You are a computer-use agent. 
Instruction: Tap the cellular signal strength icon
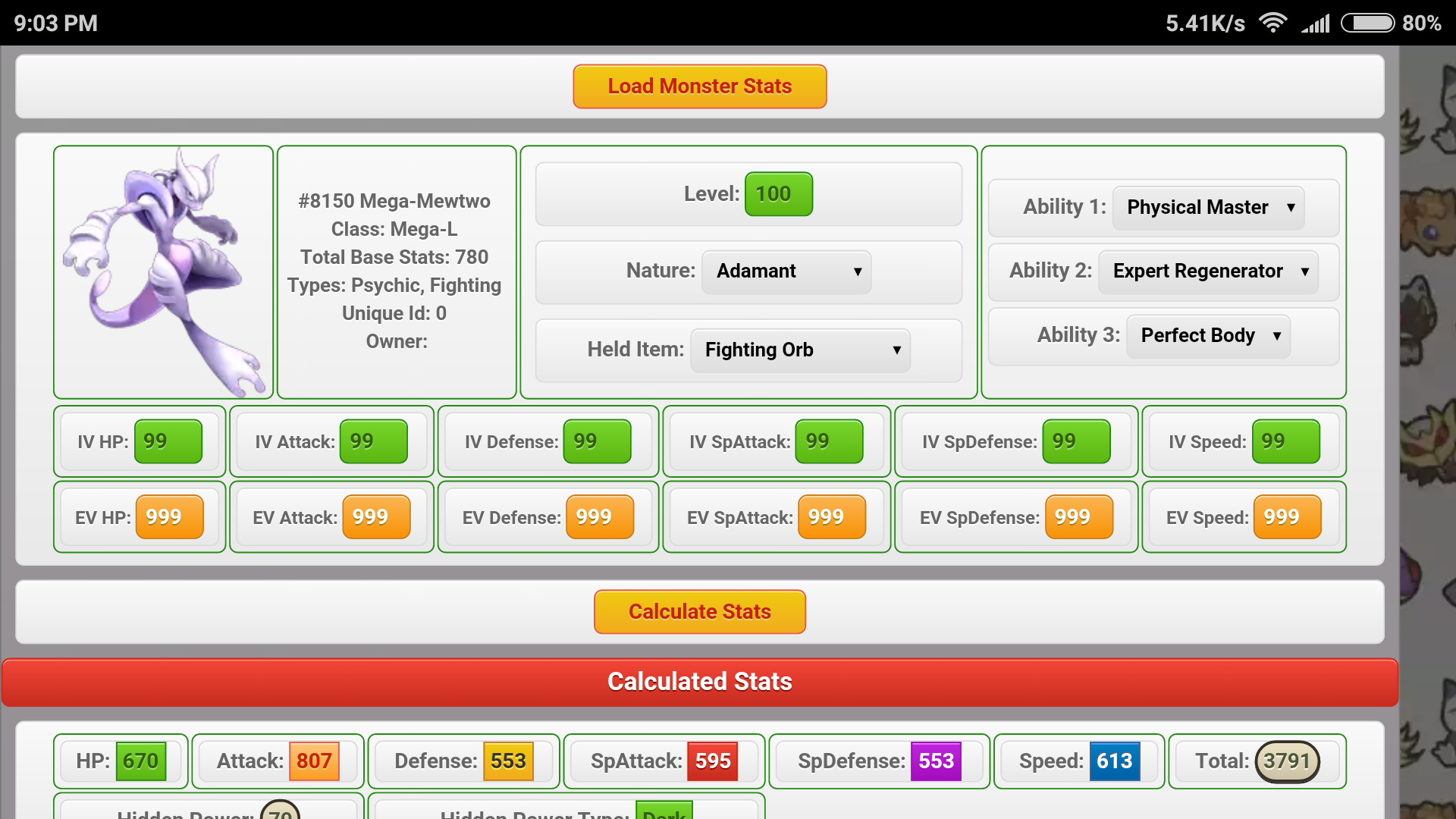pos(1316,24)
